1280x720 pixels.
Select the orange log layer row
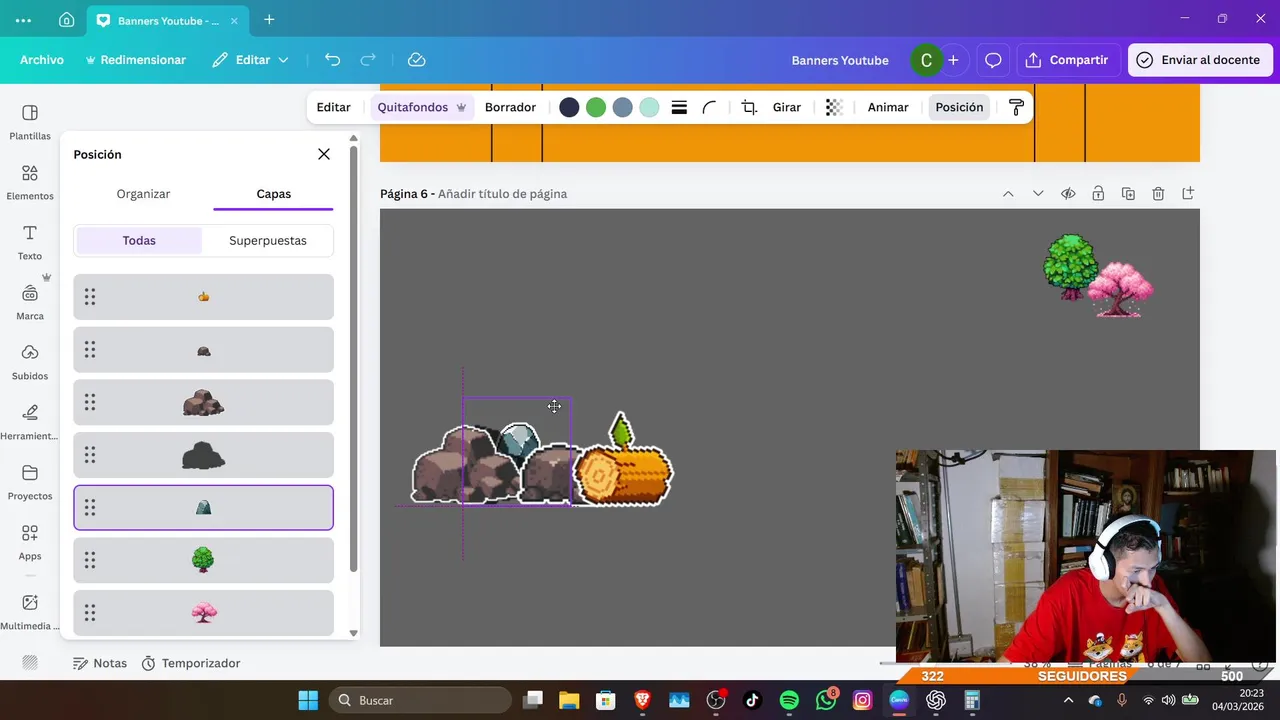pyautogui.click(x=203, y=297)
